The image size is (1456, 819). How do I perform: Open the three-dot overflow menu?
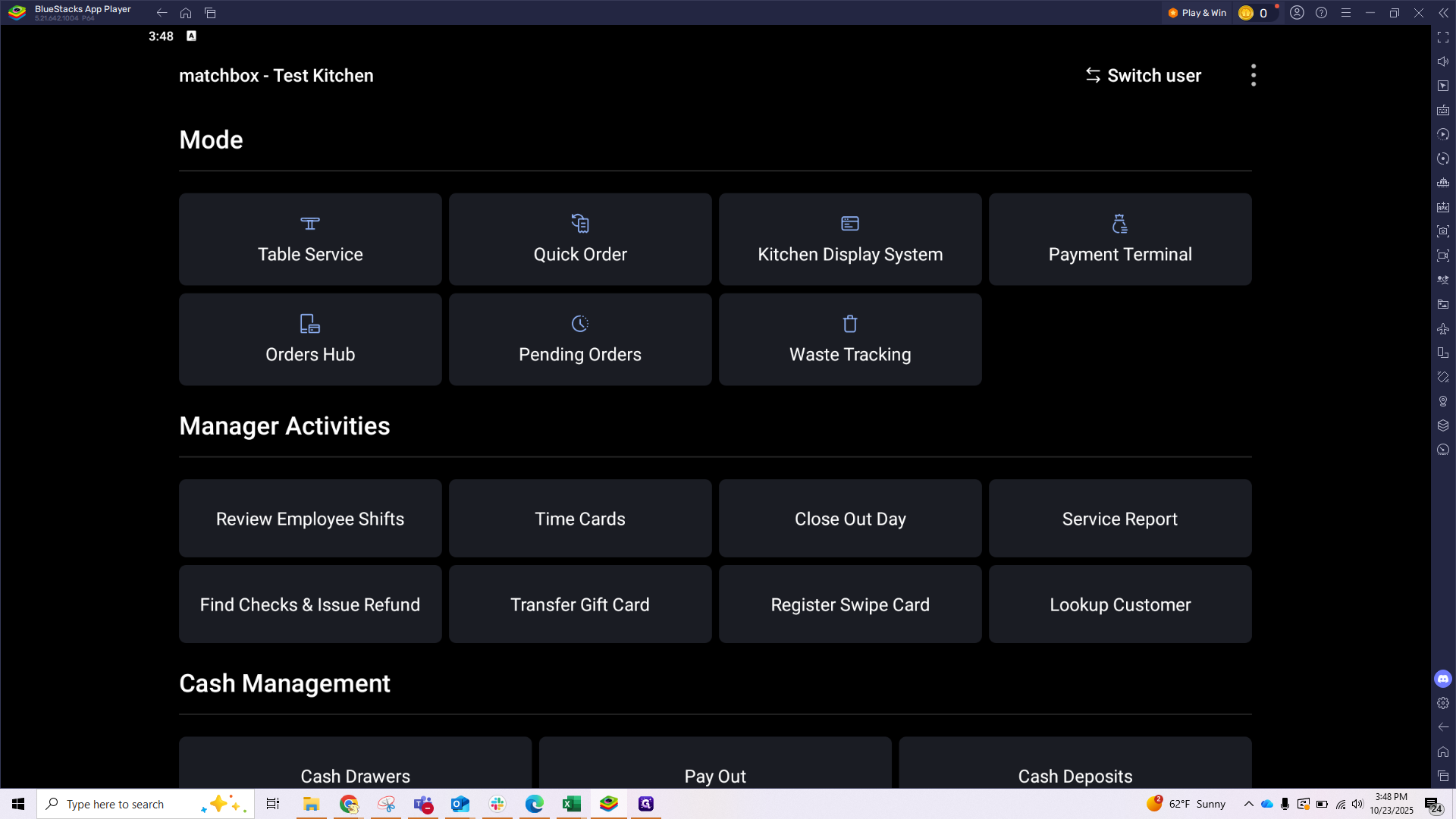pyautogui.click(x=1254, y=75)
